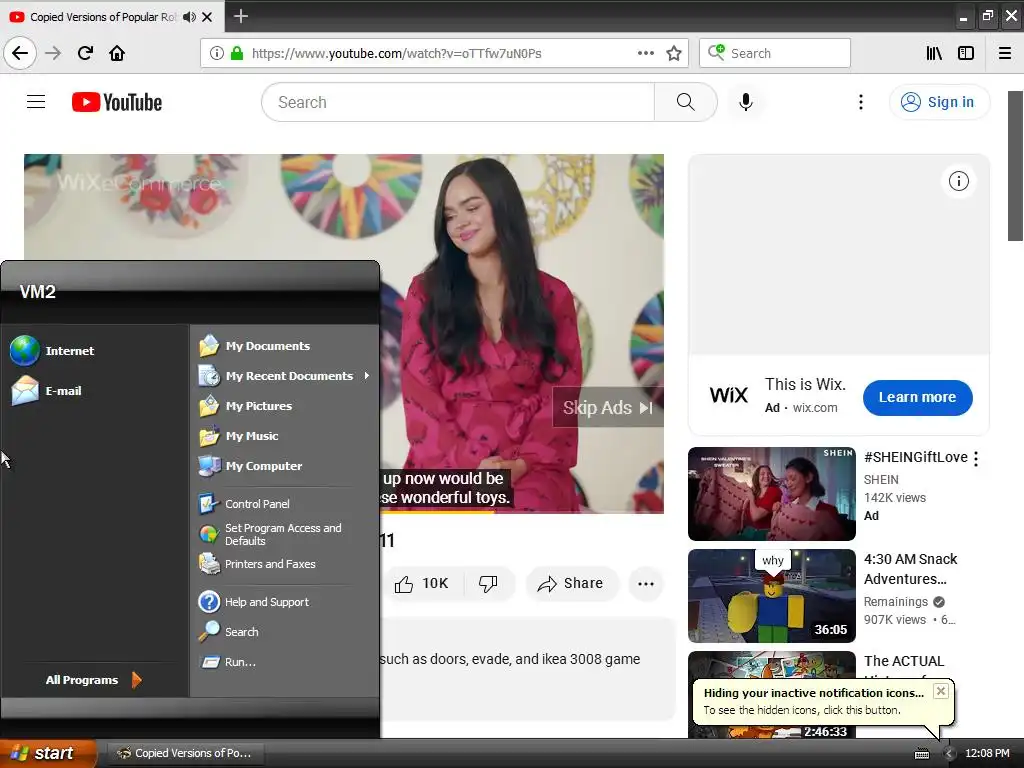Open the Firefox hamburger menu
The width and height of the screenshot is (1024, 768).
pyautogui.click(x=1005, y=53)
